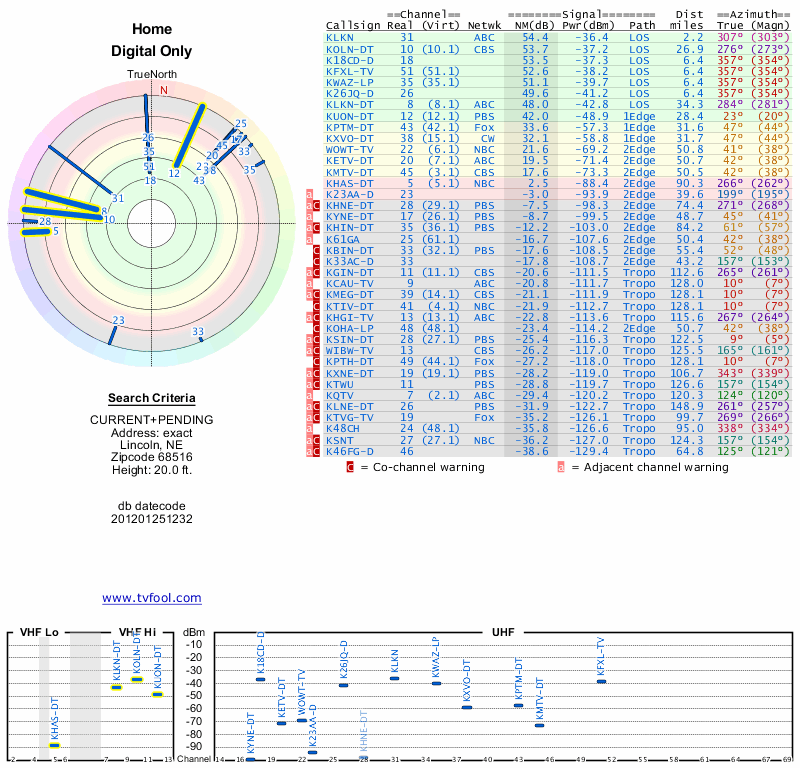Click the KLKN-DT callsign in the table
Viewport: 800px width, 768px height.
[x=350, y=105]
